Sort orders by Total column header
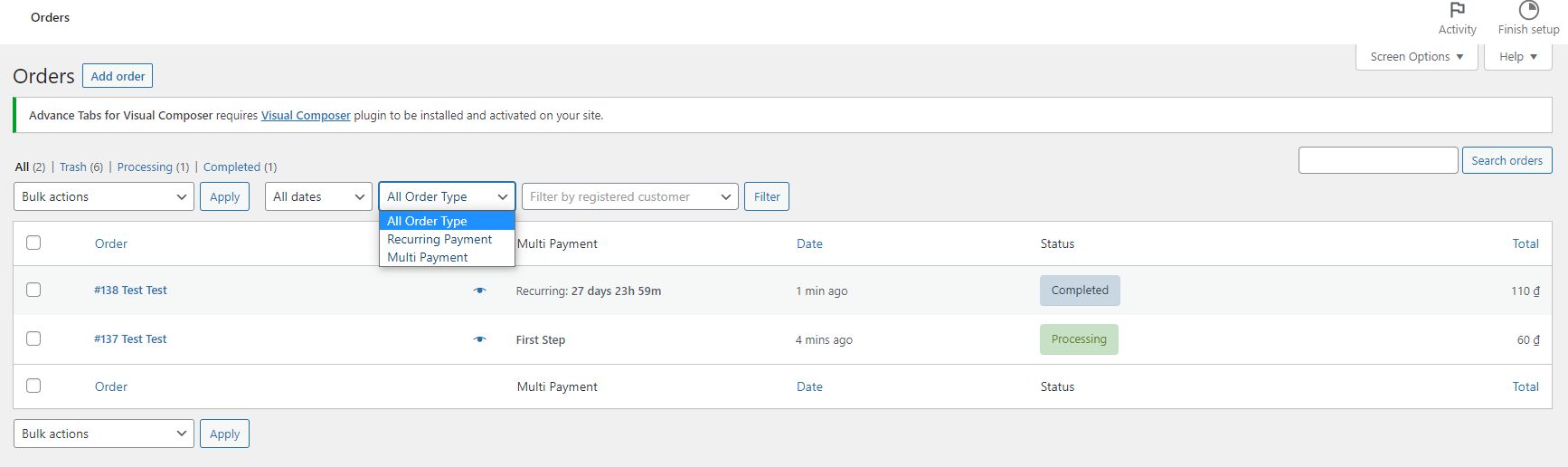This screenshot has height=467, width=1568. pyautogui.click(x=1525, y=243)
